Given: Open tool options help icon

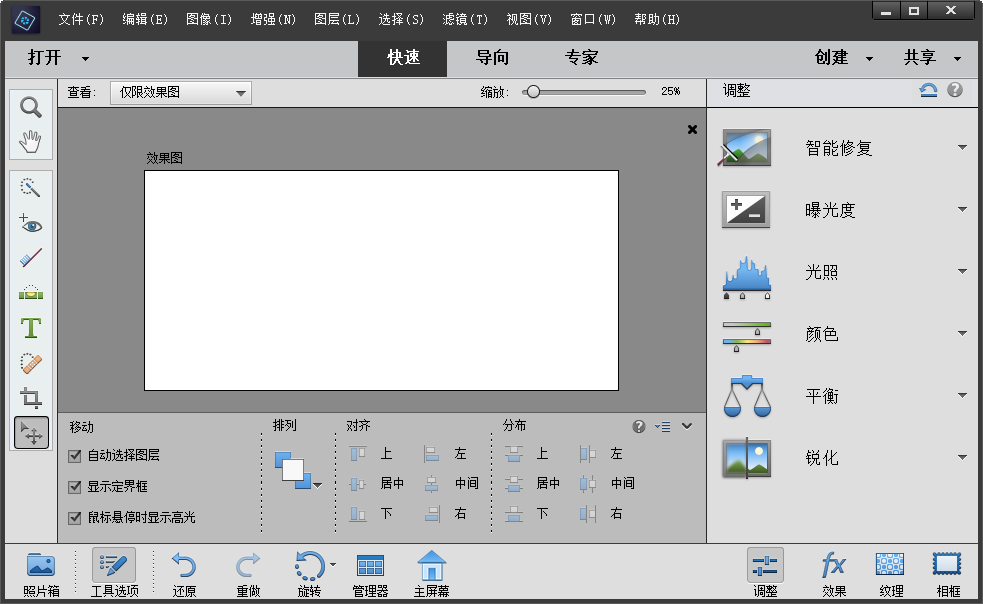Looking at the screenshot, I should pyautogui.click(x=639, y=427).
